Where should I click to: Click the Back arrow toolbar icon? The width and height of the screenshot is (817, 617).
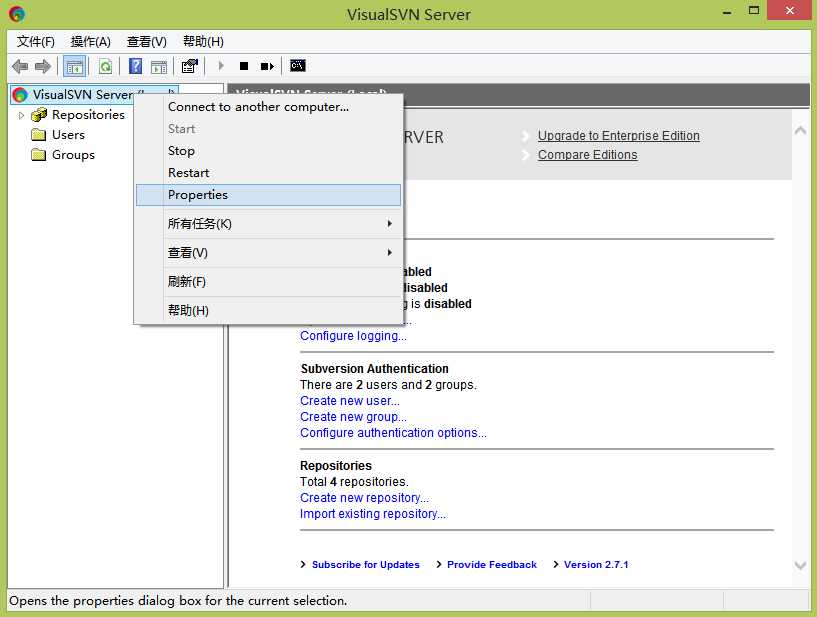coord(20,66)
